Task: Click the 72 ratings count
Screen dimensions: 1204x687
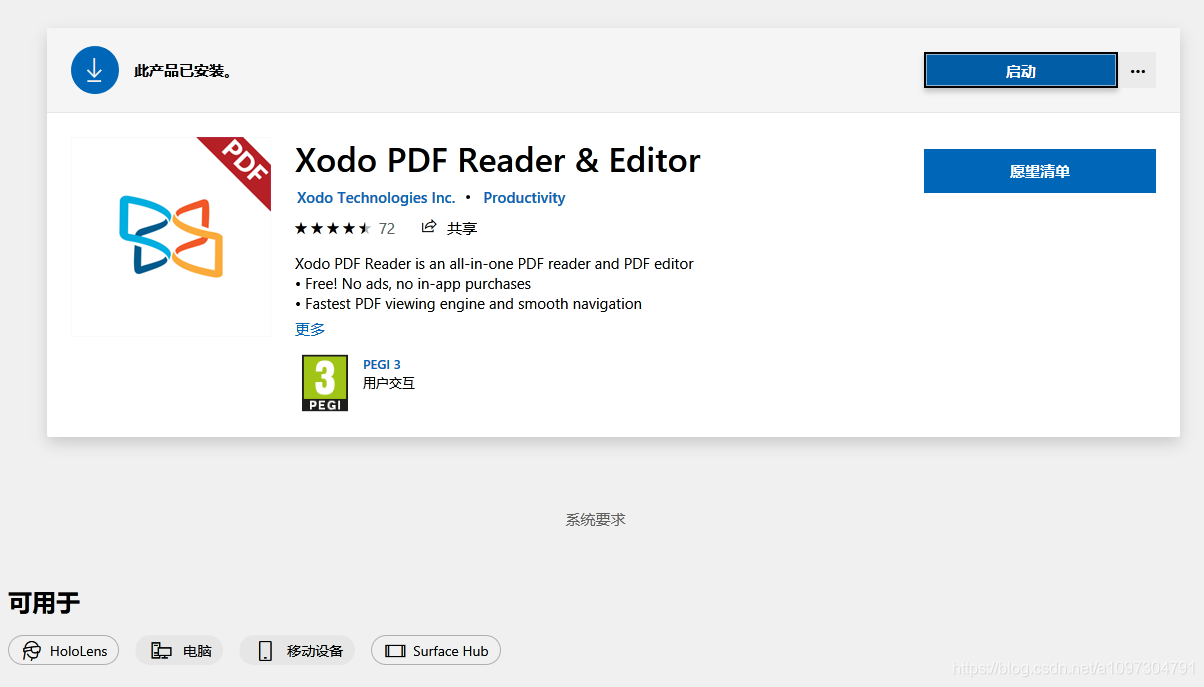Action: [387, 229]
